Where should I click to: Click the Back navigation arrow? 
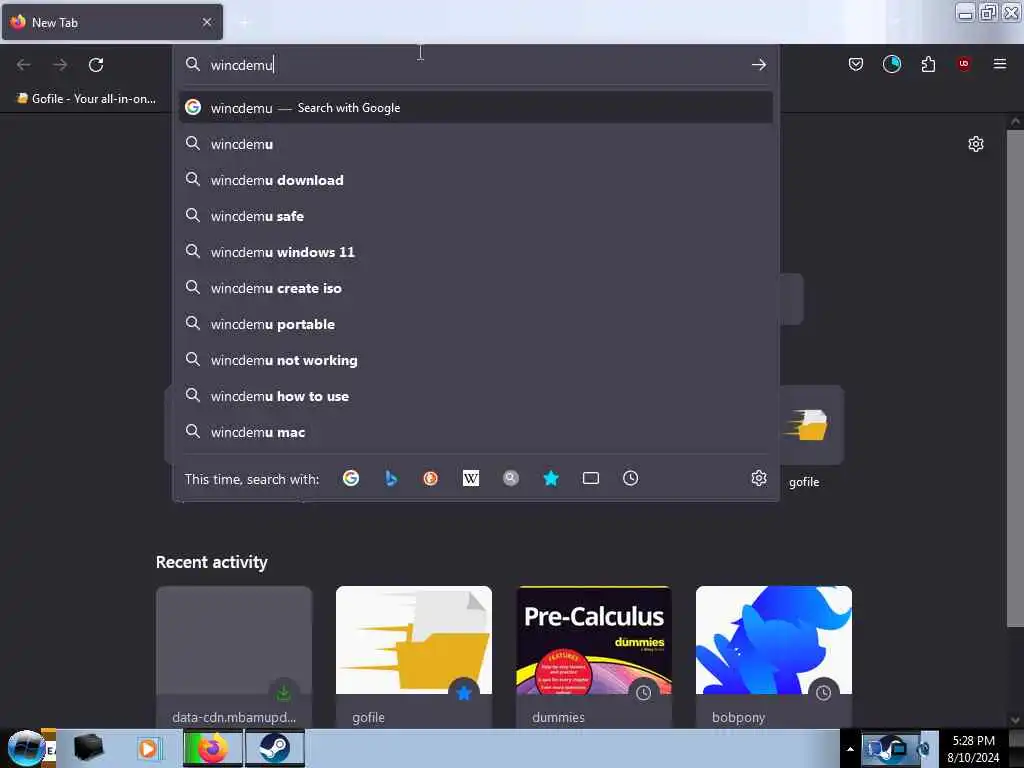[24, 65]
